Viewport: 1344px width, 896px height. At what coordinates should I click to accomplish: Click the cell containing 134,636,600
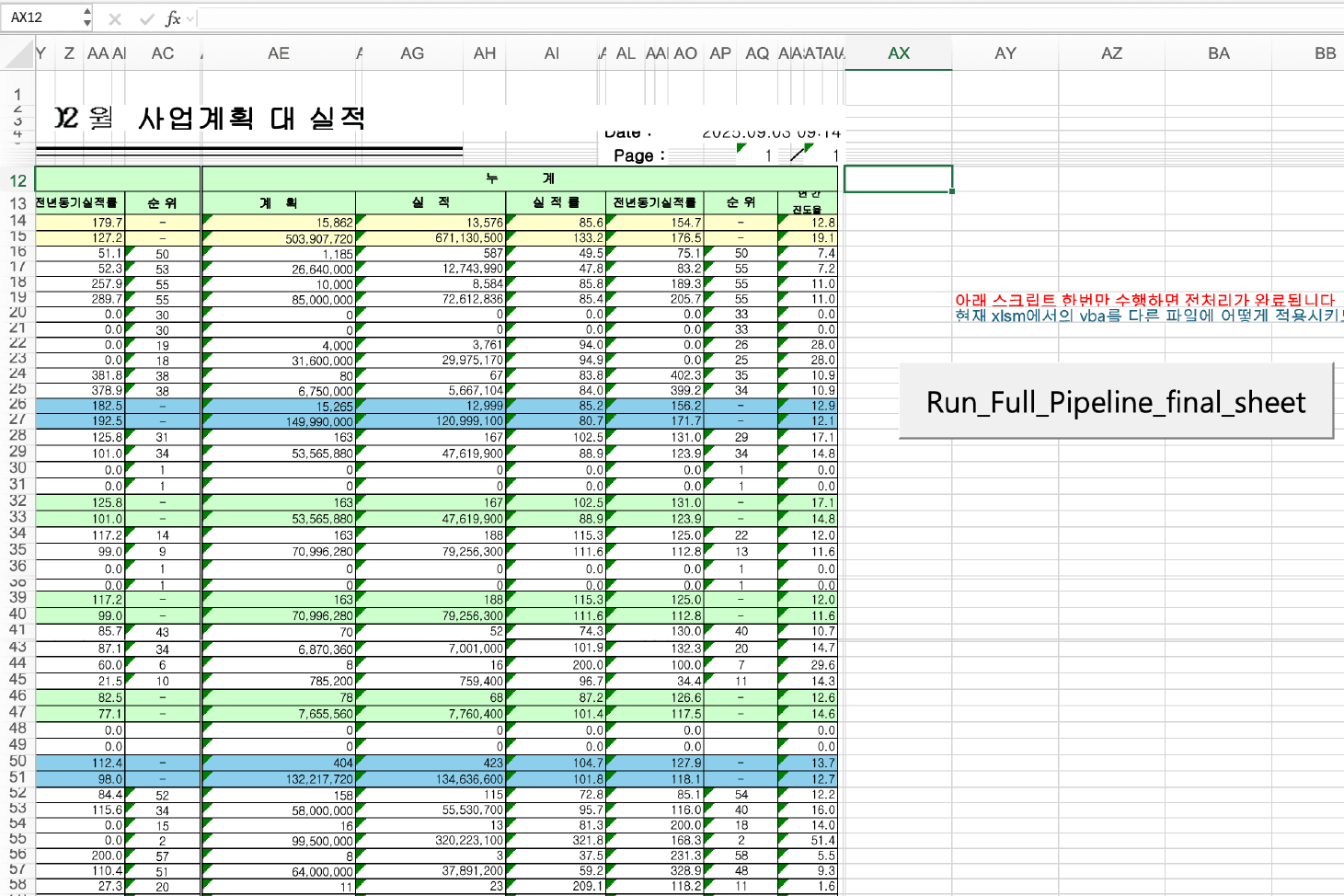coord(431,779)
